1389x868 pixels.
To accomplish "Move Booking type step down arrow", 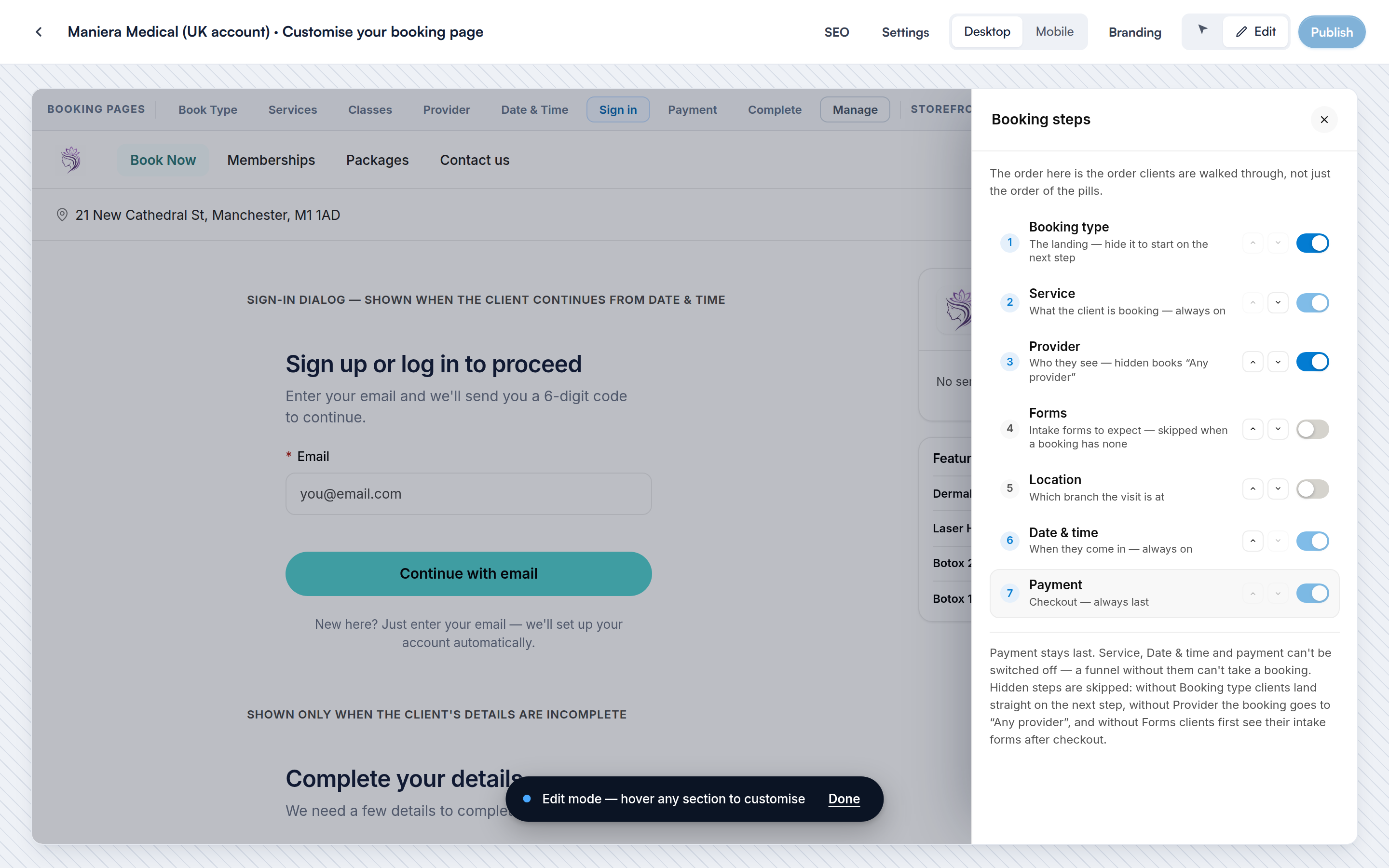I will (x=1278, y=243).
